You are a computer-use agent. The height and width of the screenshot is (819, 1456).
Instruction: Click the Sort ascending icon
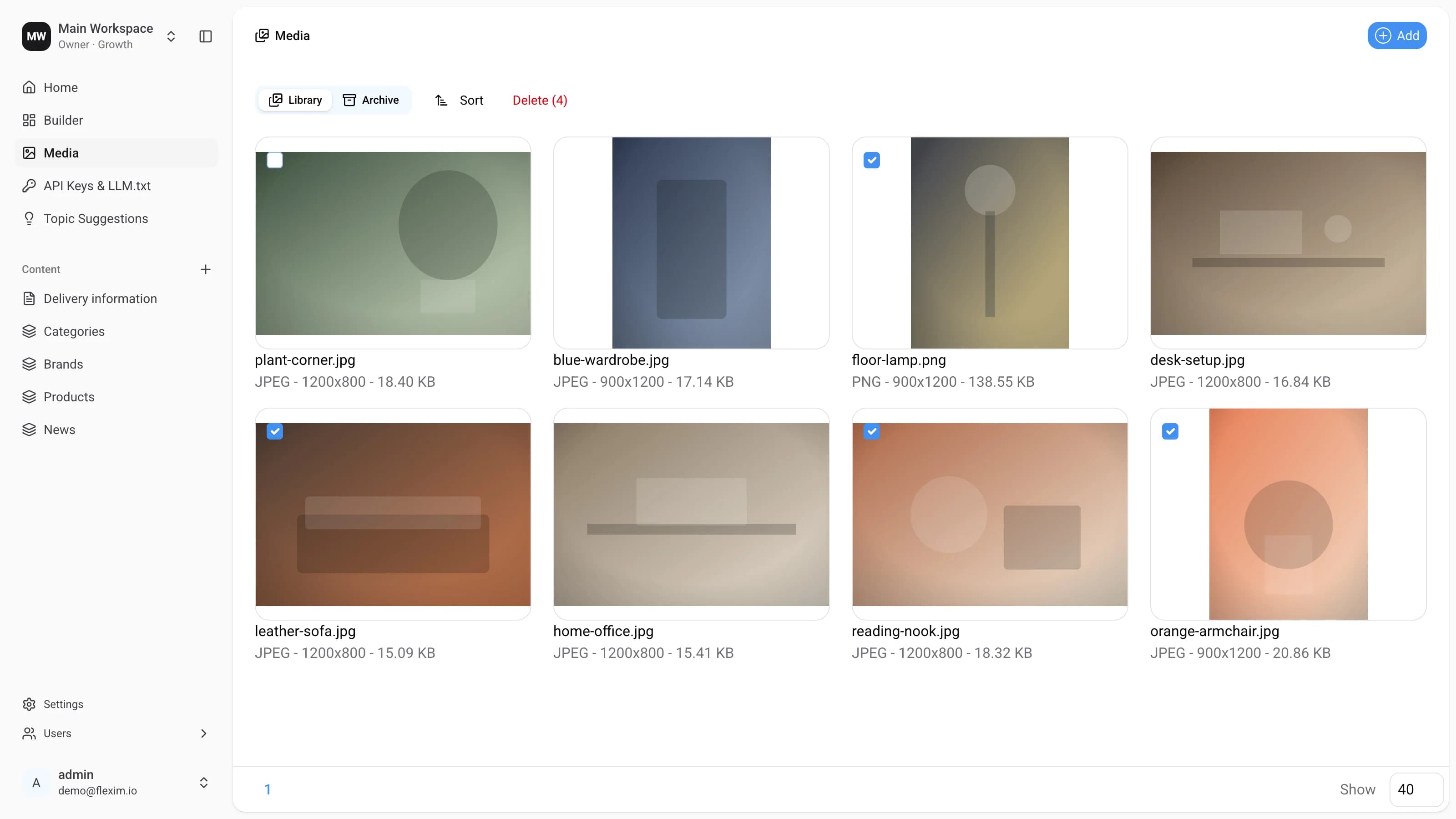click(441, 100)
